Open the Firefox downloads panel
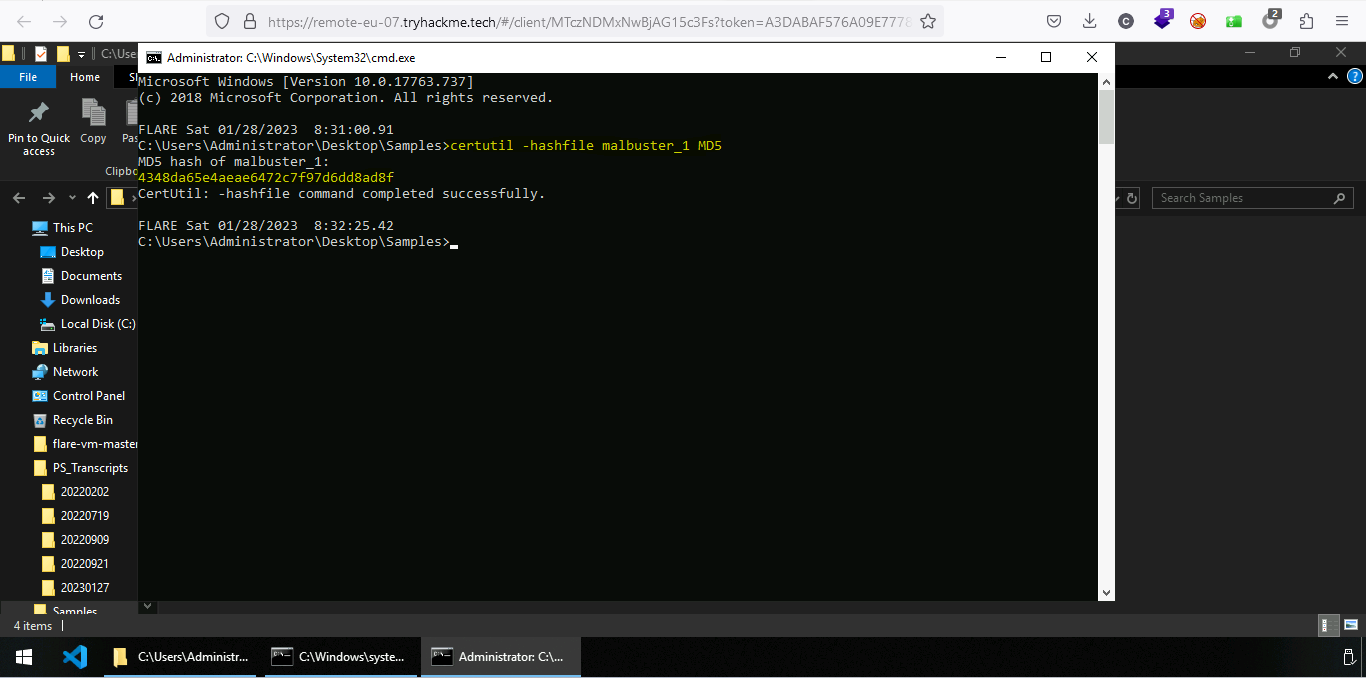The width and height of the screenshot is (1366, 678). (x=1090, y=21)
